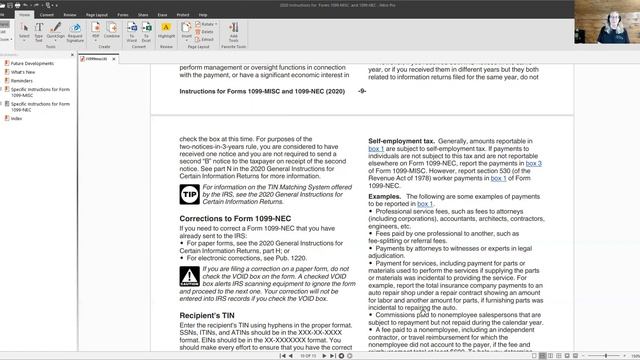Follow the box 1 link after Self-employment tax
The width and height of the screenshot is (640, 360).
[376, 149]
